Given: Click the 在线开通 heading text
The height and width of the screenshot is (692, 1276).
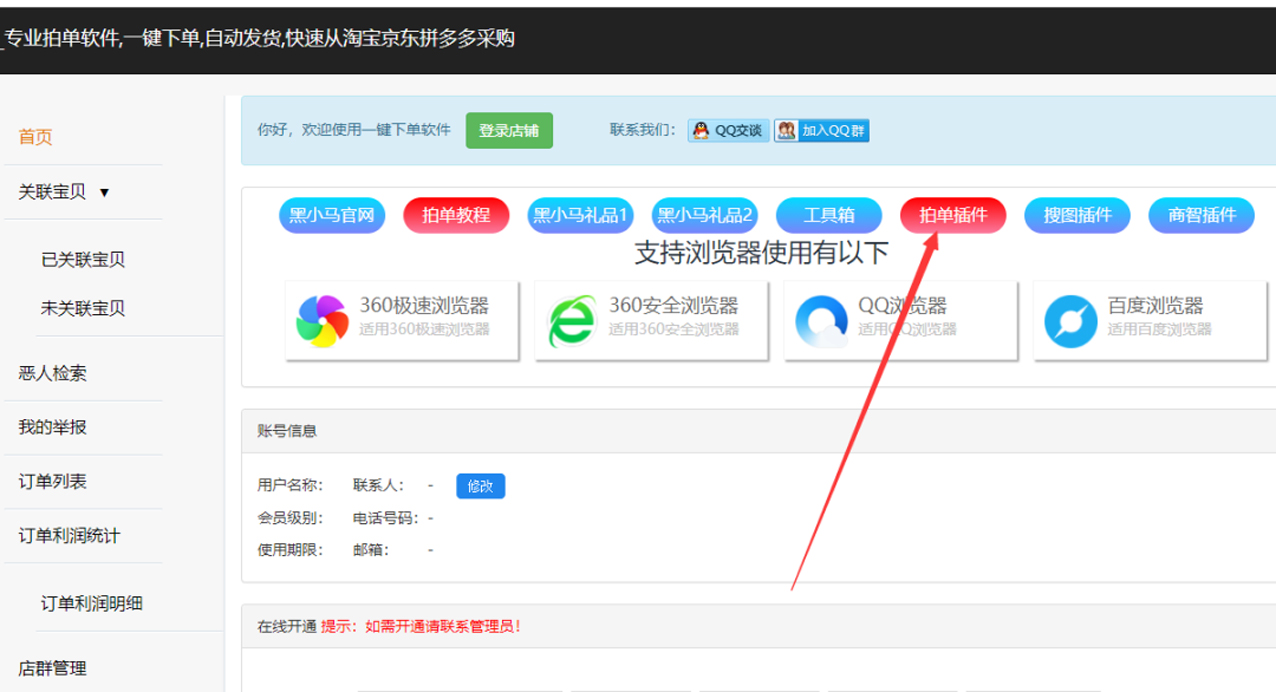Looking at the screenshot, I should pos(287,627).
